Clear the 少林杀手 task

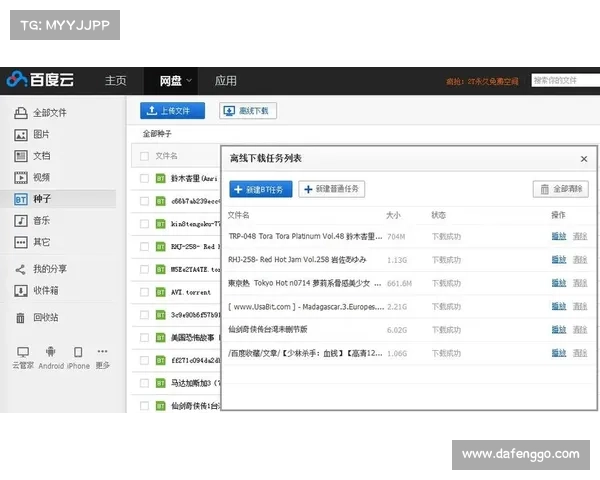pos(580,353)
